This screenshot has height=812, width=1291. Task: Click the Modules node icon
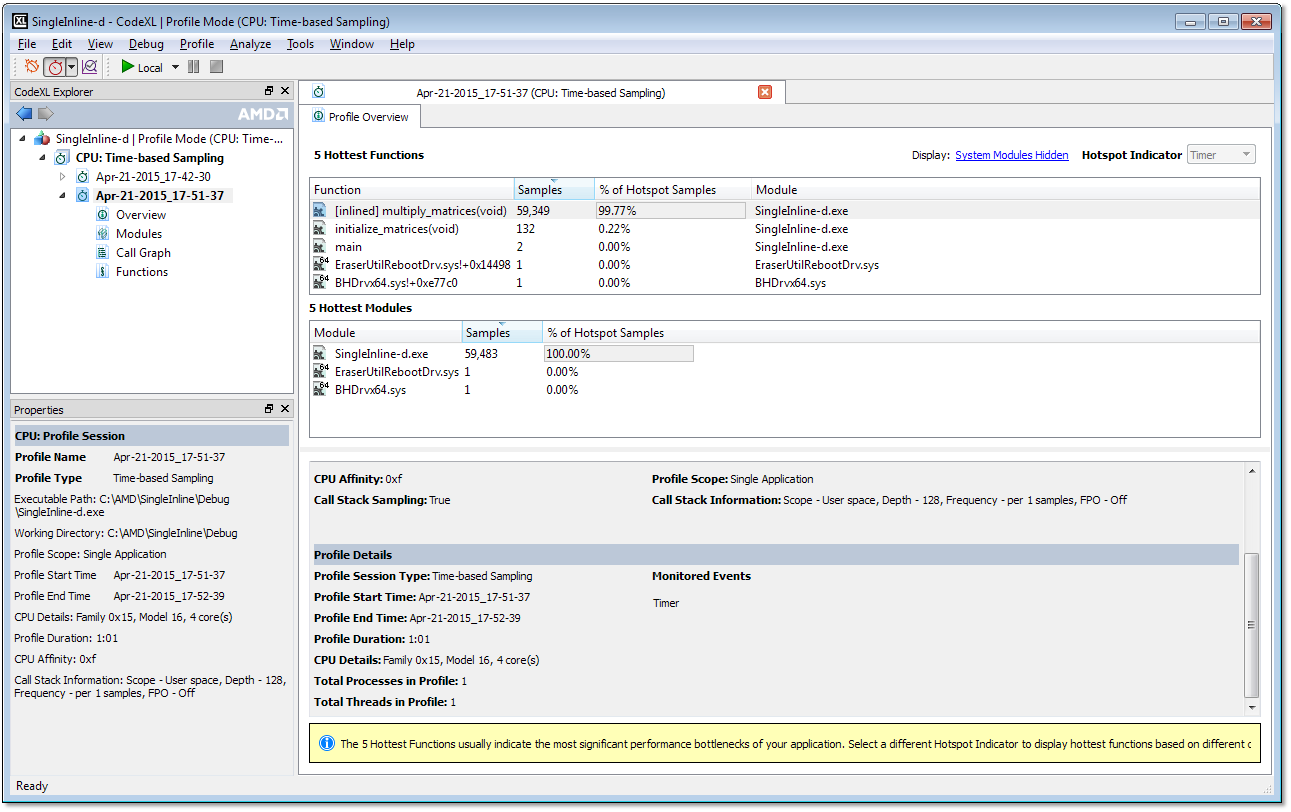tap(102, 234)
